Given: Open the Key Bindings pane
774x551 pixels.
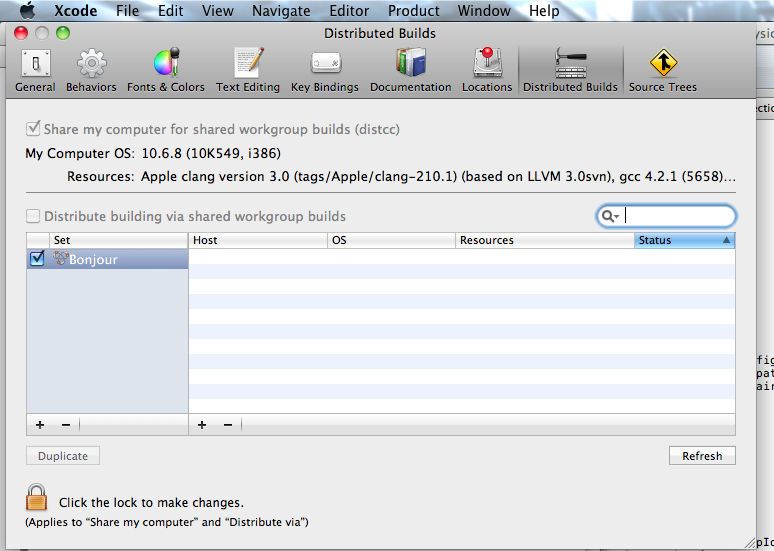Looking at the screenshot, I should pyautogui.click(x=325, y=70).
